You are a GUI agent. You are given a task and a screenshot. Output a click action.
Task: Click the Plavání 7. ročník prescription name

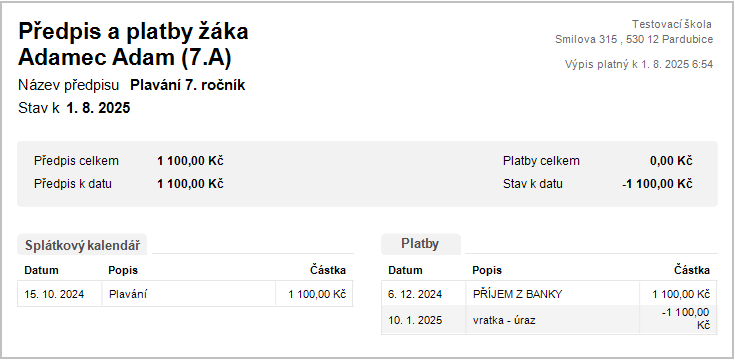pyautogui.click(x=187, y=85)
